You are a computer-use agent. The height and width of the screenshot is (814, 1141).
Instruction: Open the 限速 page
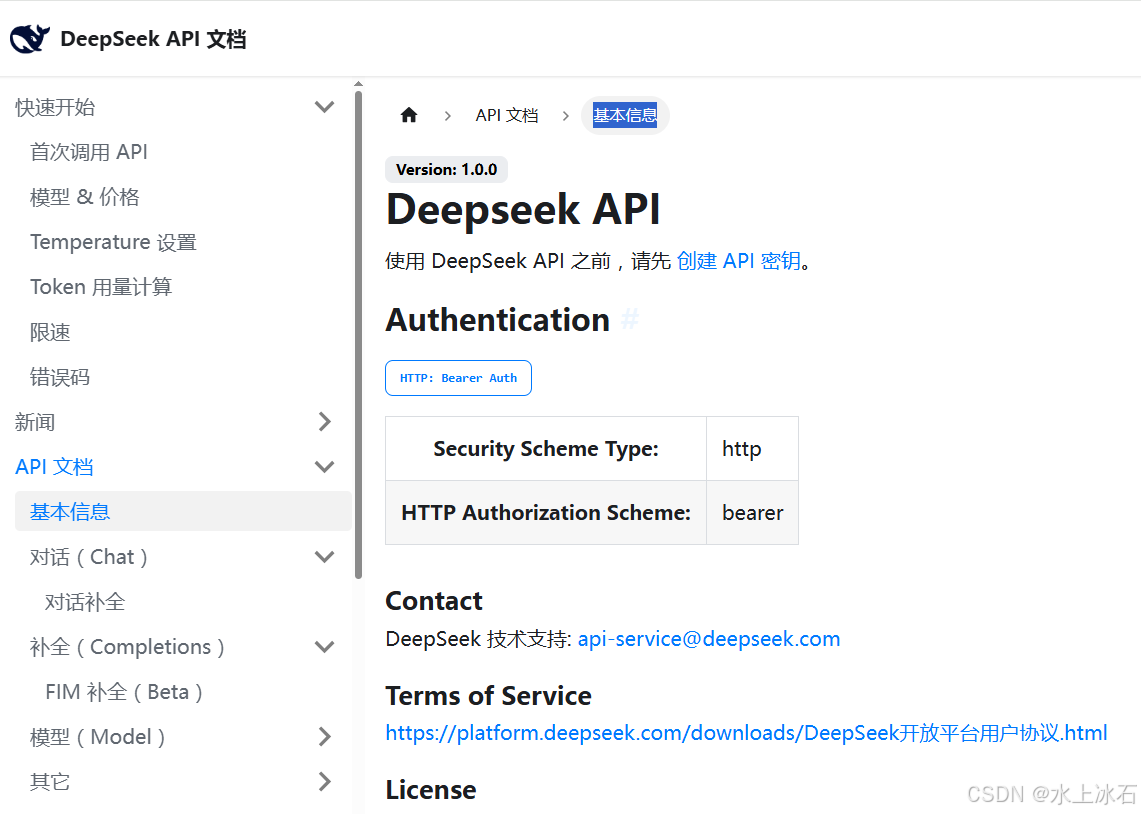point(50,332)
